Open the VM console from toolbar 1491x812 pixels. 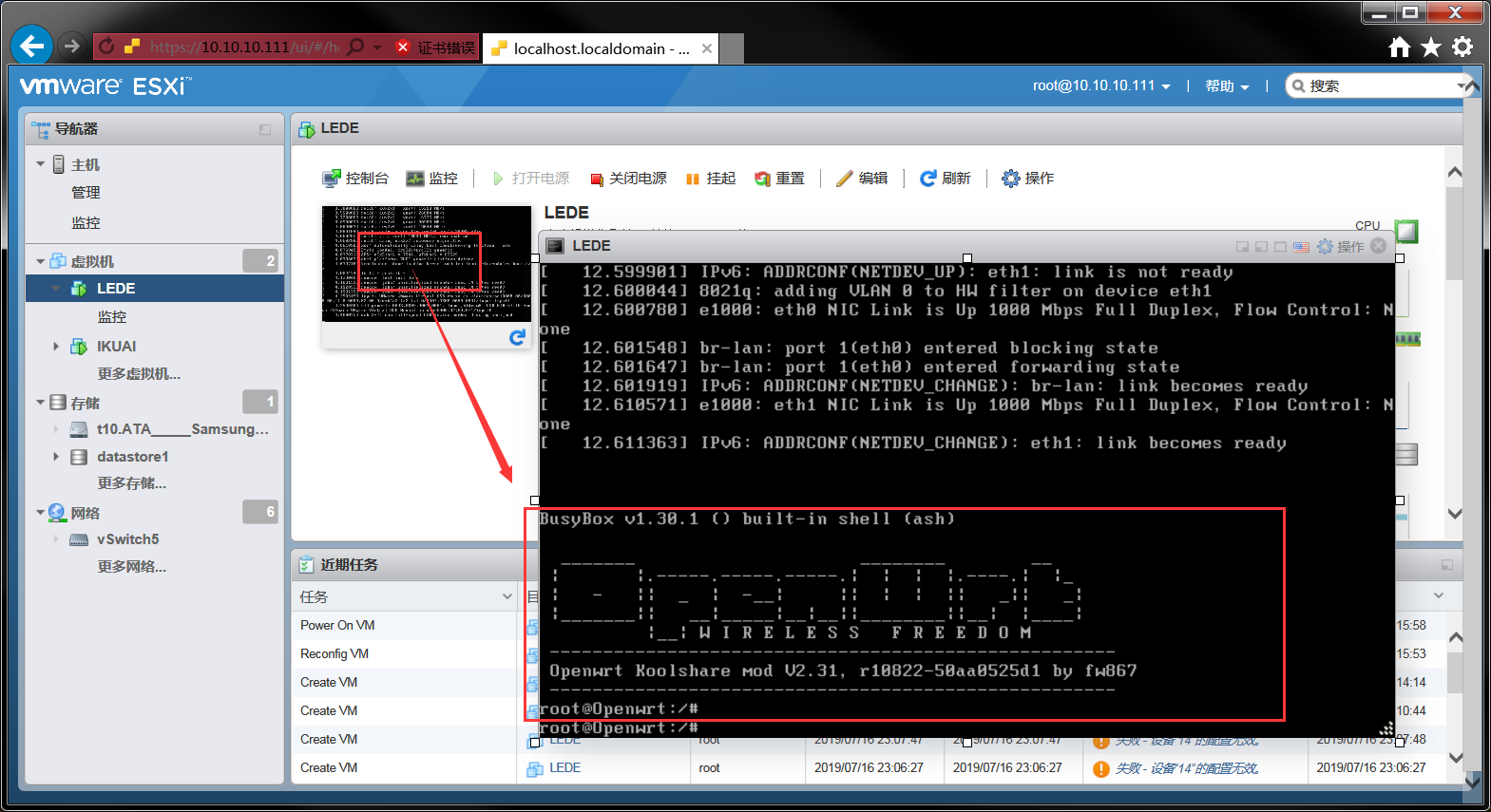pyautogui.click(x=355, y=179)
